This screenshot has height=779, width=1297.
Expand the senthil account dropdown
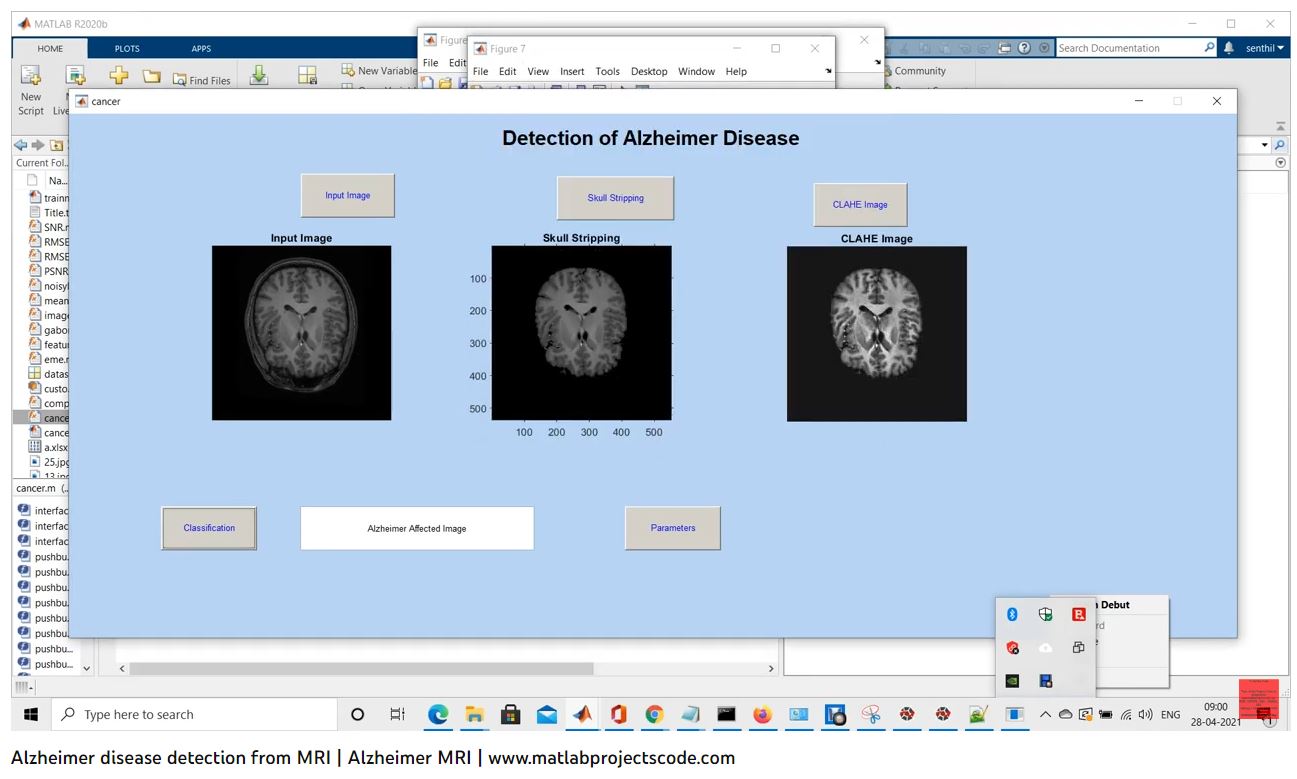pyautogui.click(x=1264, y=48)
